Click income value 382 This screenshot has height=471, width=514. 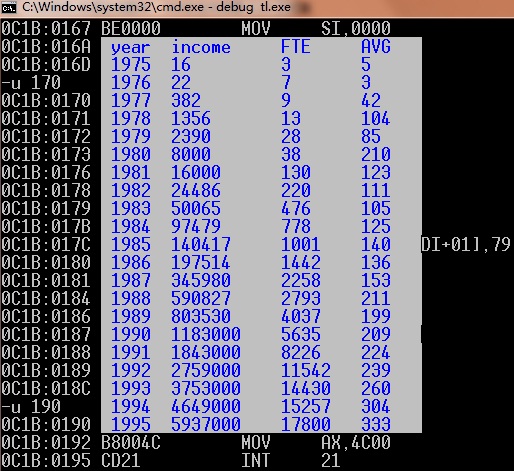186,100
